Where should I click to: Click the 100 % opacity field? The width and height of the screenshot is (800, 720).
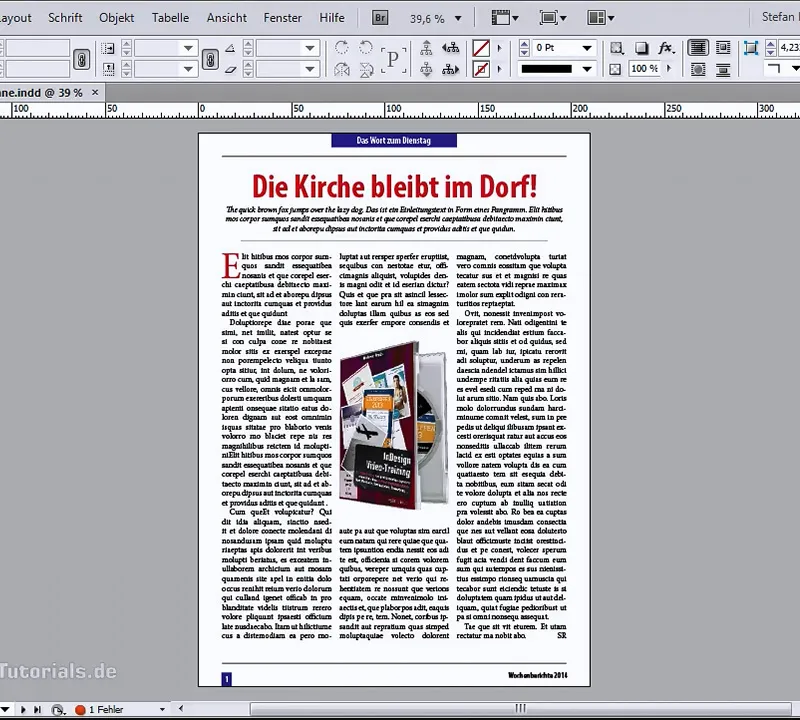tap(644, 68)
